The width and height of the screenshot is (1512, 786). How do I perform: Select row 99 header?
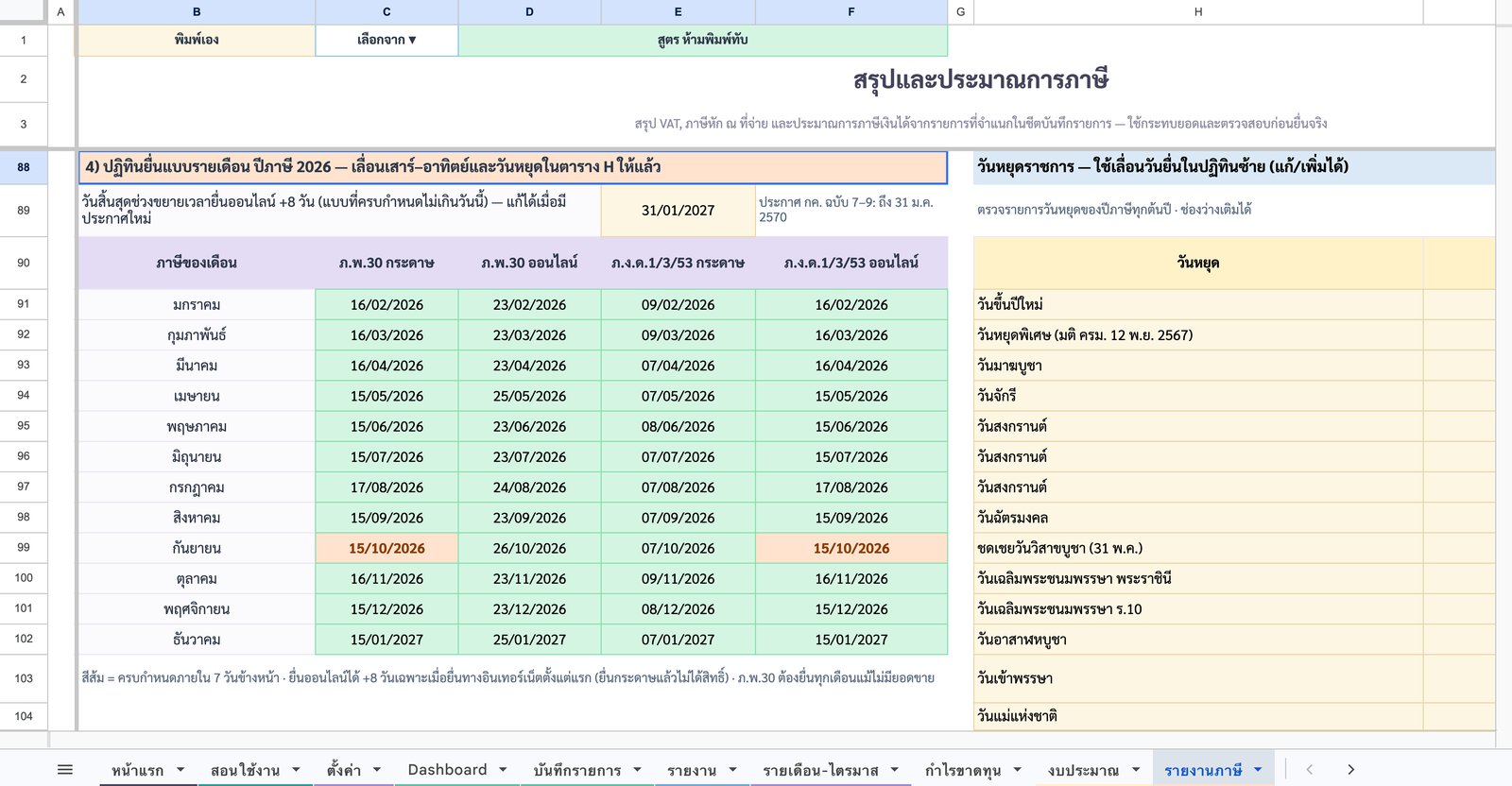point(24,548)
